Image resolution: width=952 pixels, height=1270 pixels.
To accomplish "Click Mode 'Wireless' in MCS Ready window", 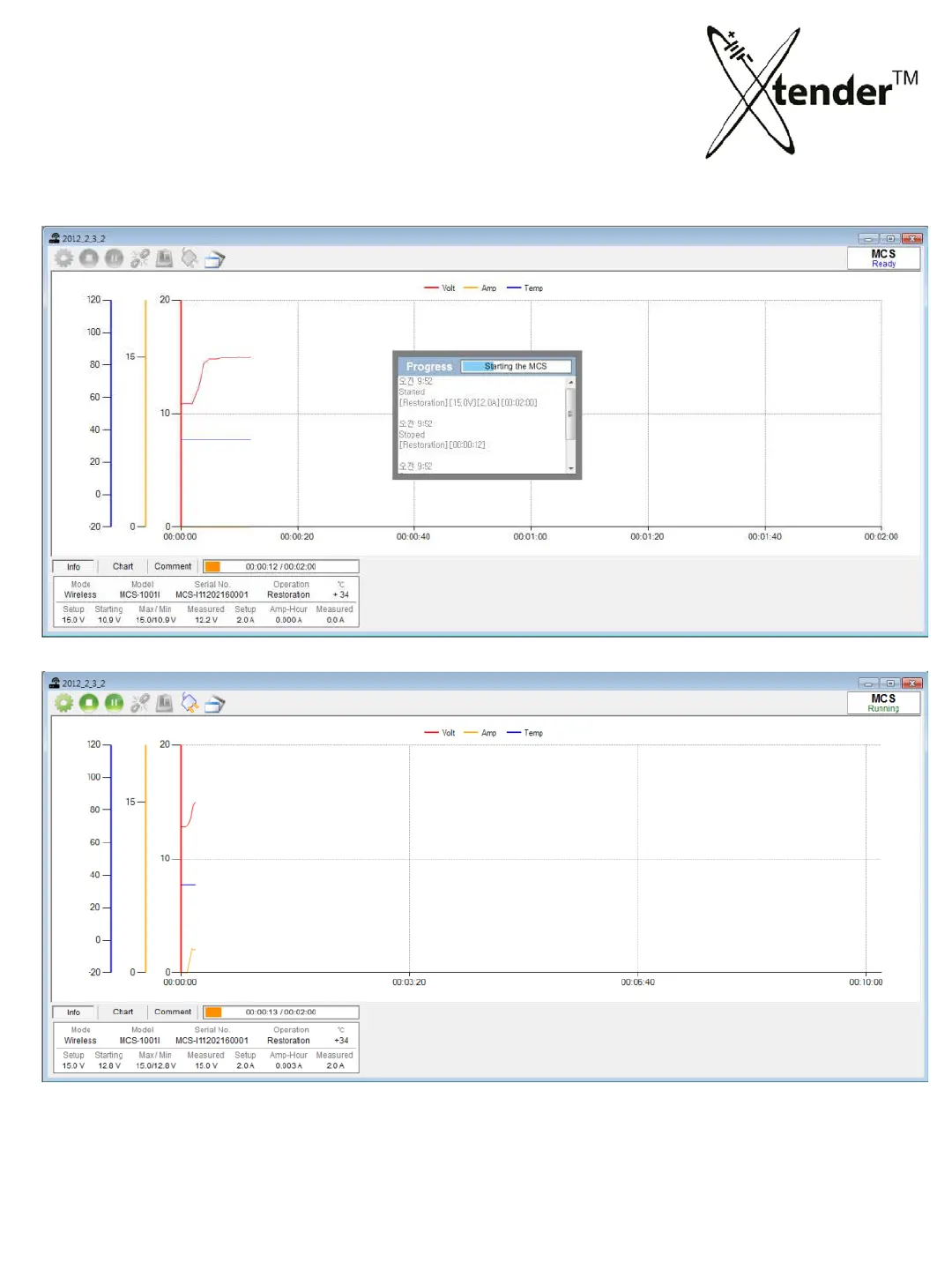I will coord(80,595).
